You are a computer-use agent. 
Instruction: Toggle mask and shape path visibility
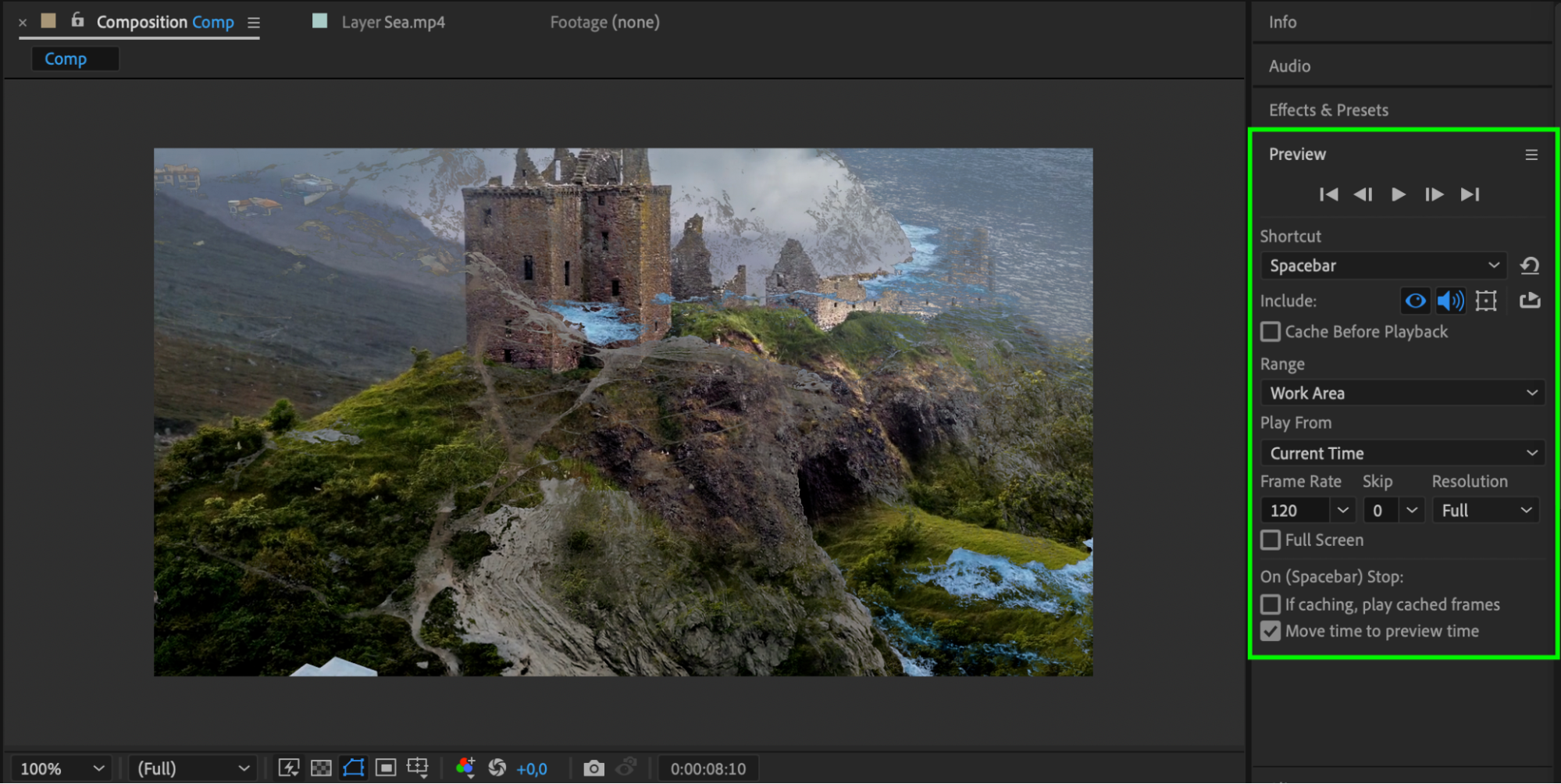[354, 768]
